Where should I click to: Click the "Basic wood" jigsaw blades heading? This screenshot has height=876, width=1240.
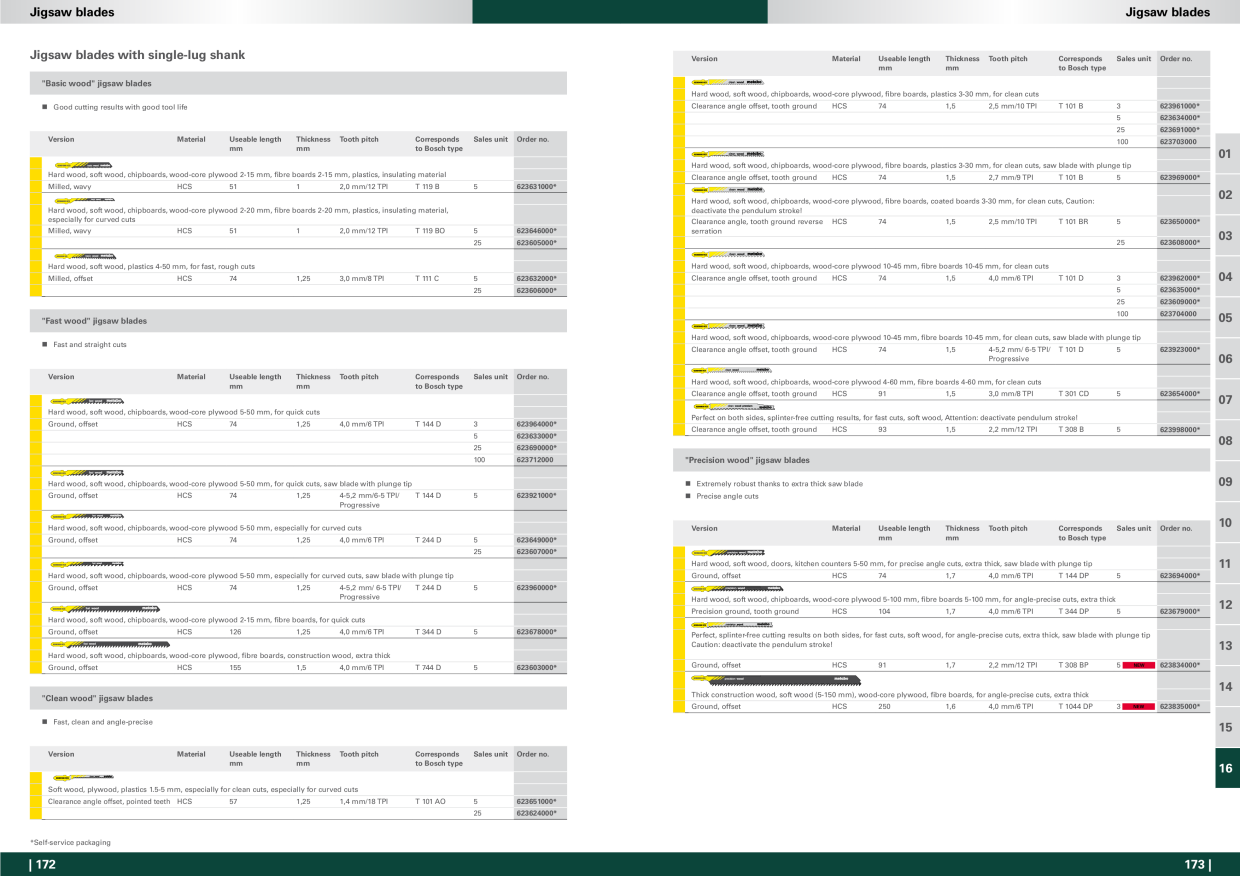(97, 84)
